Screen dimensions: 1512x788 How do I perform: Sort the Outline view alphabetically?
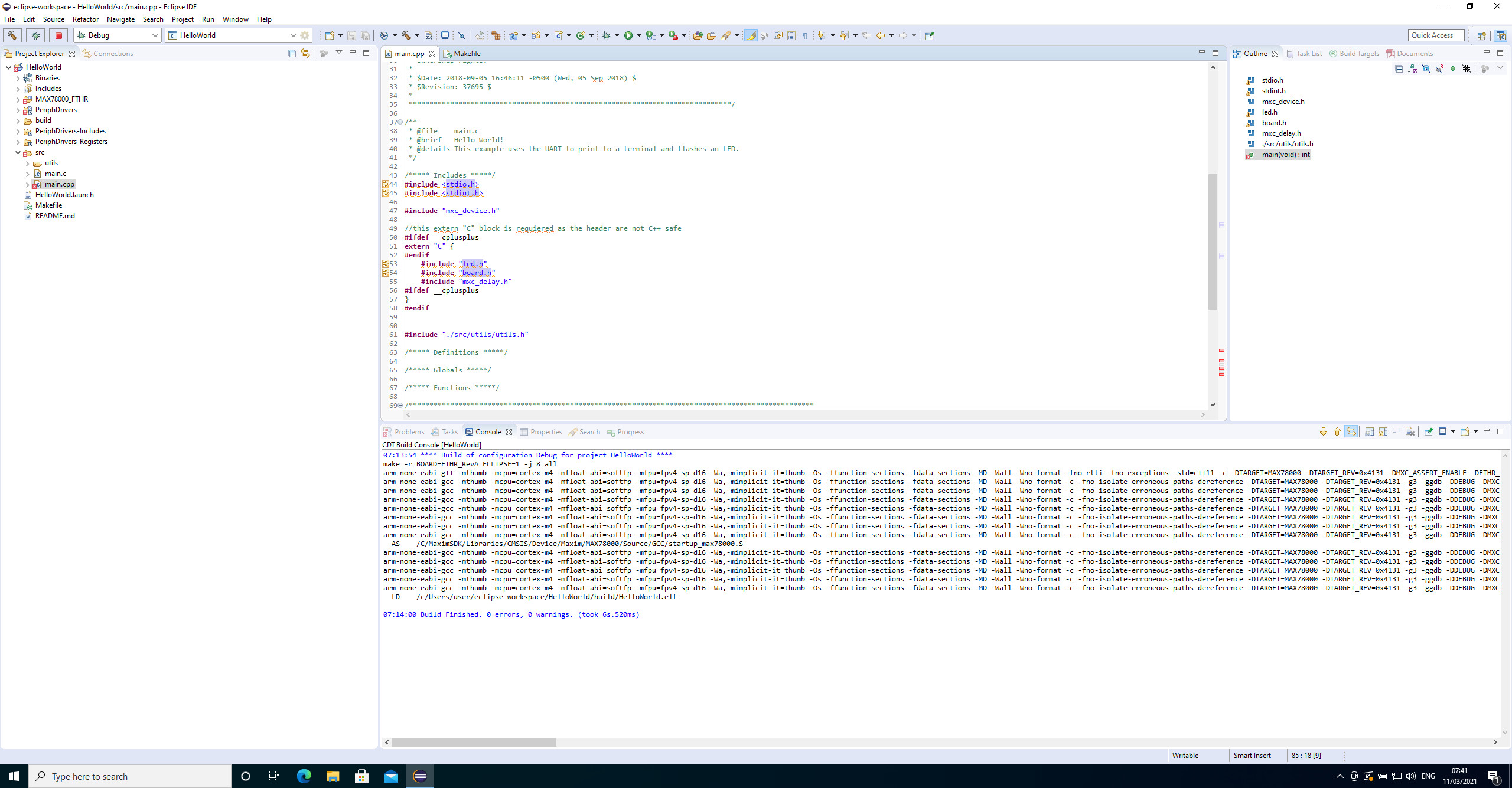1412,68
